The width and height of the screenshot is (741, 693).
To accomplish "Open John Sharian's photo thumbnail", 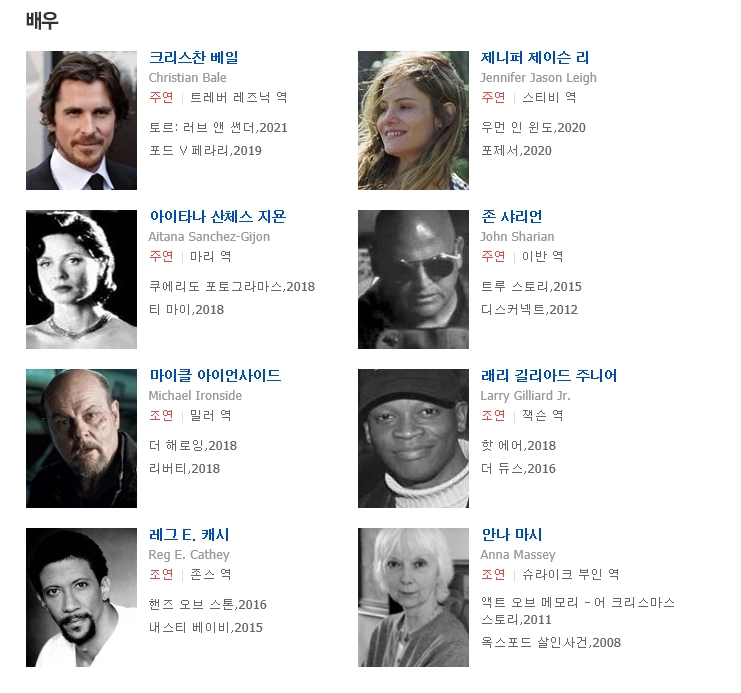I will [414, 279].
